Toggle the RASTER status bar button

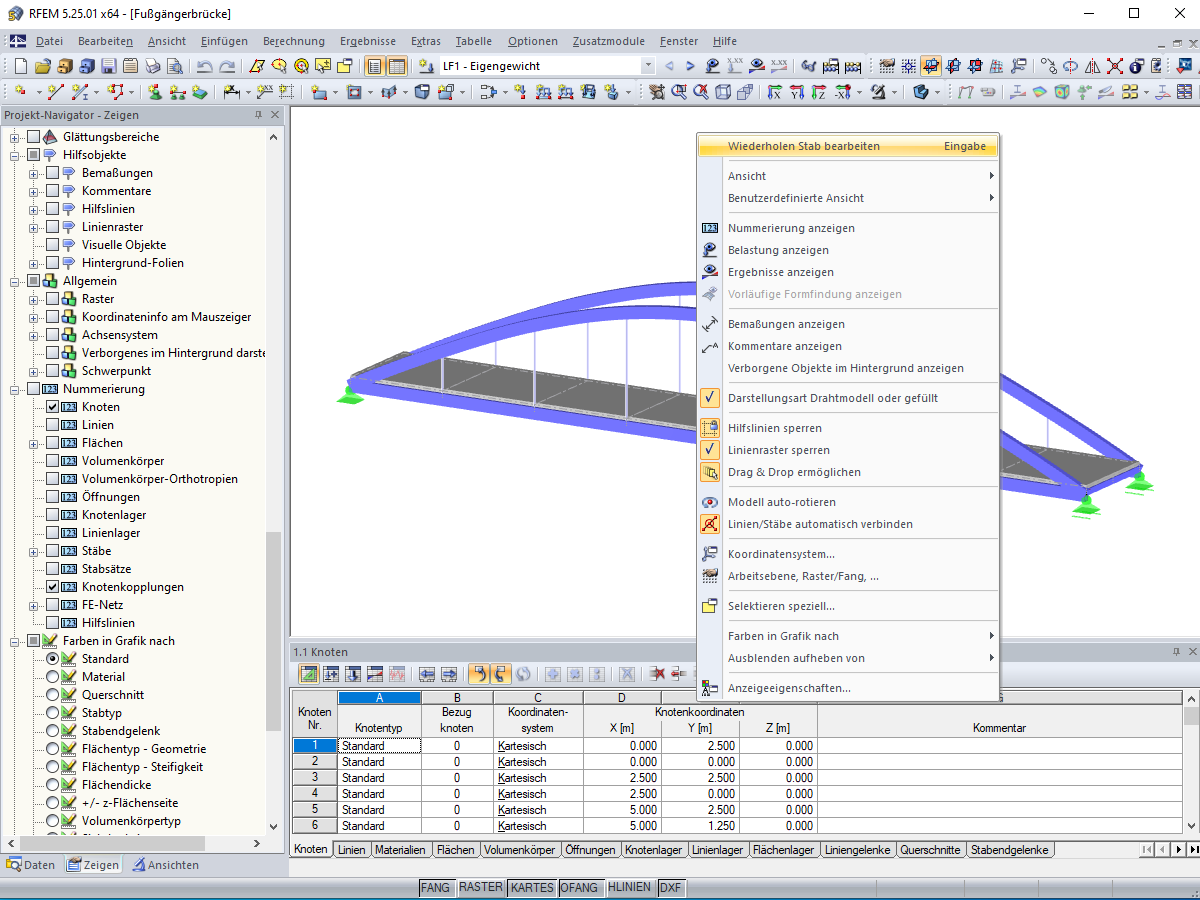click(480, 887)
